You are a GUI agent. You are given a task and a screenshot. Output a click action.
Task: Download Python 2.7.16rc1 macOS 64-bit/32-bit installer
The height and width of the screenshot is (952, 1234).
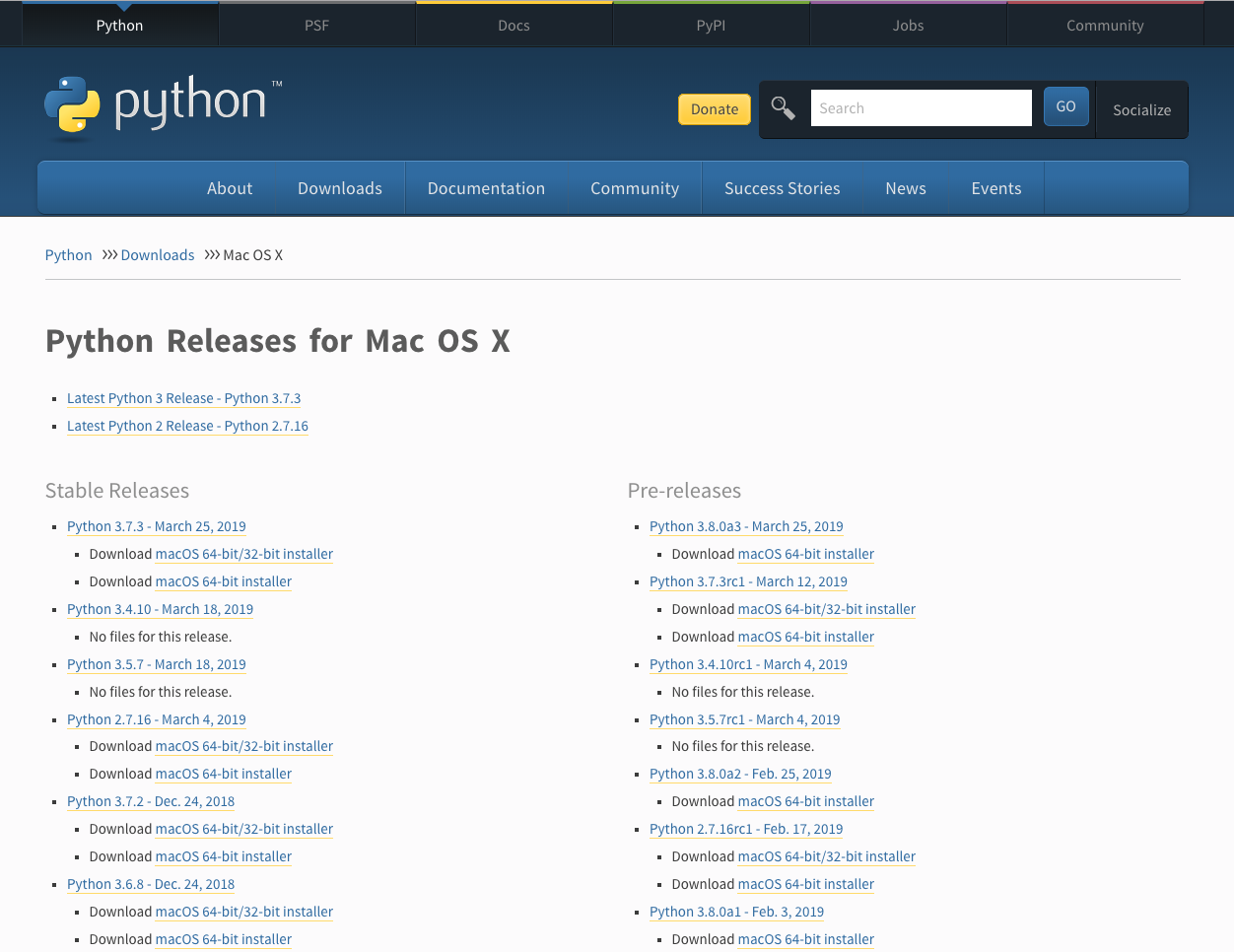coord(827,856)
